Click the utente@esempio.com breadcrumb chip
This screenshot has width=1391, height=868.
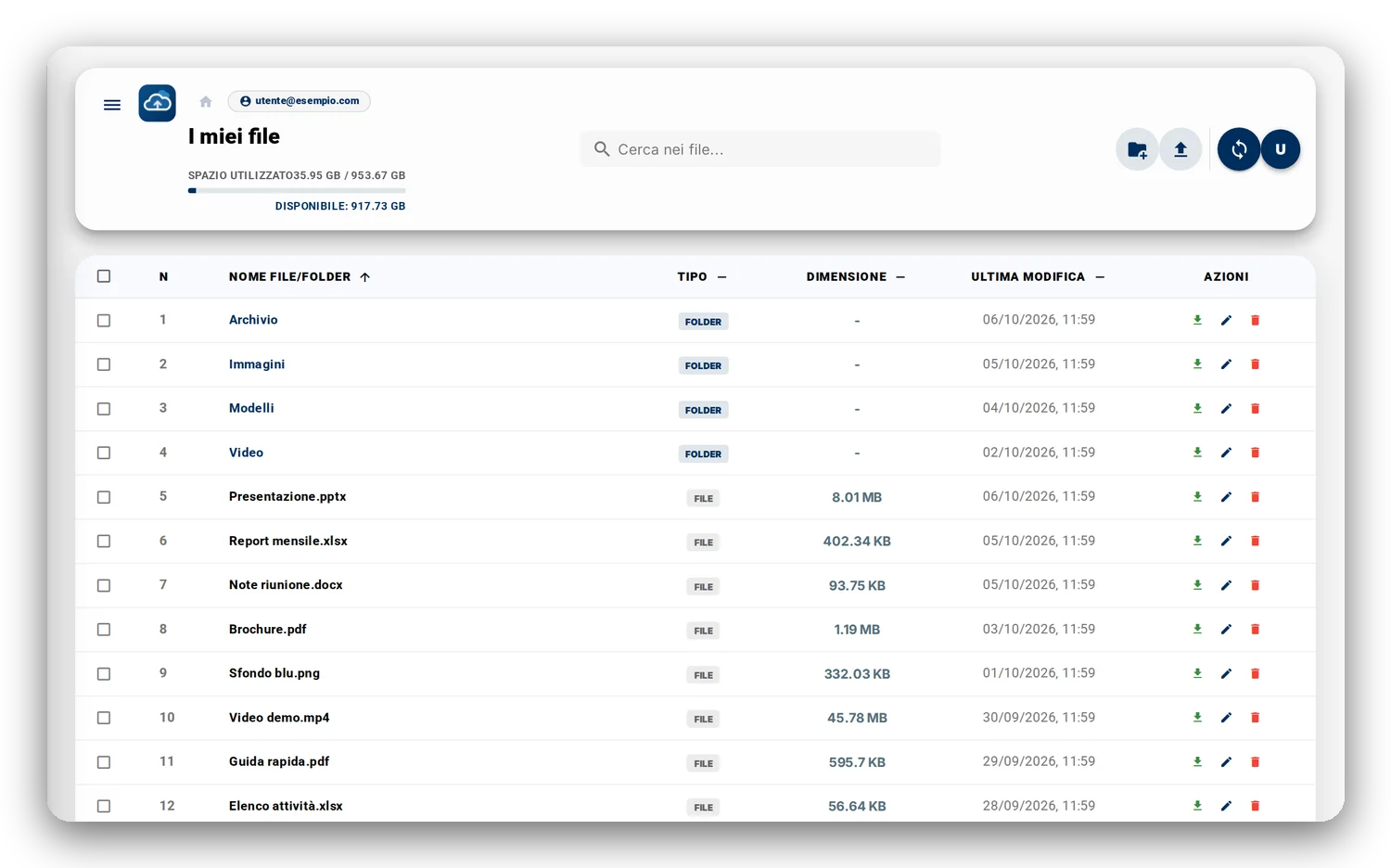point(299,101)
